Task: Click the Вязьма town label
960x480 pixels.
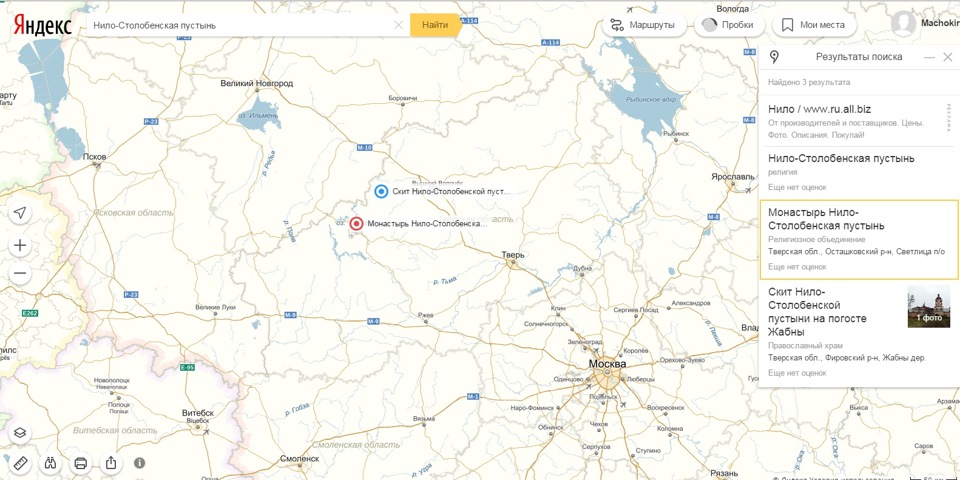Action: 423,419
